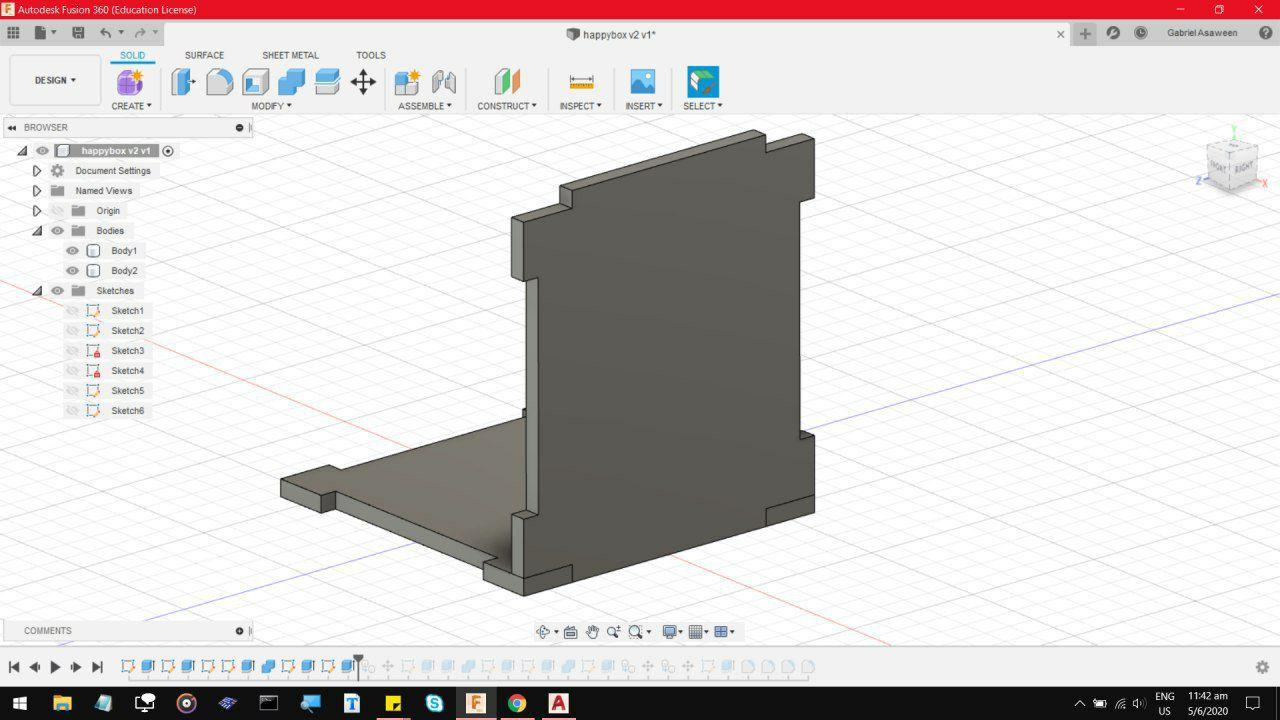
Task: Click the Zoom magnifier with plus
Action: 613,632
